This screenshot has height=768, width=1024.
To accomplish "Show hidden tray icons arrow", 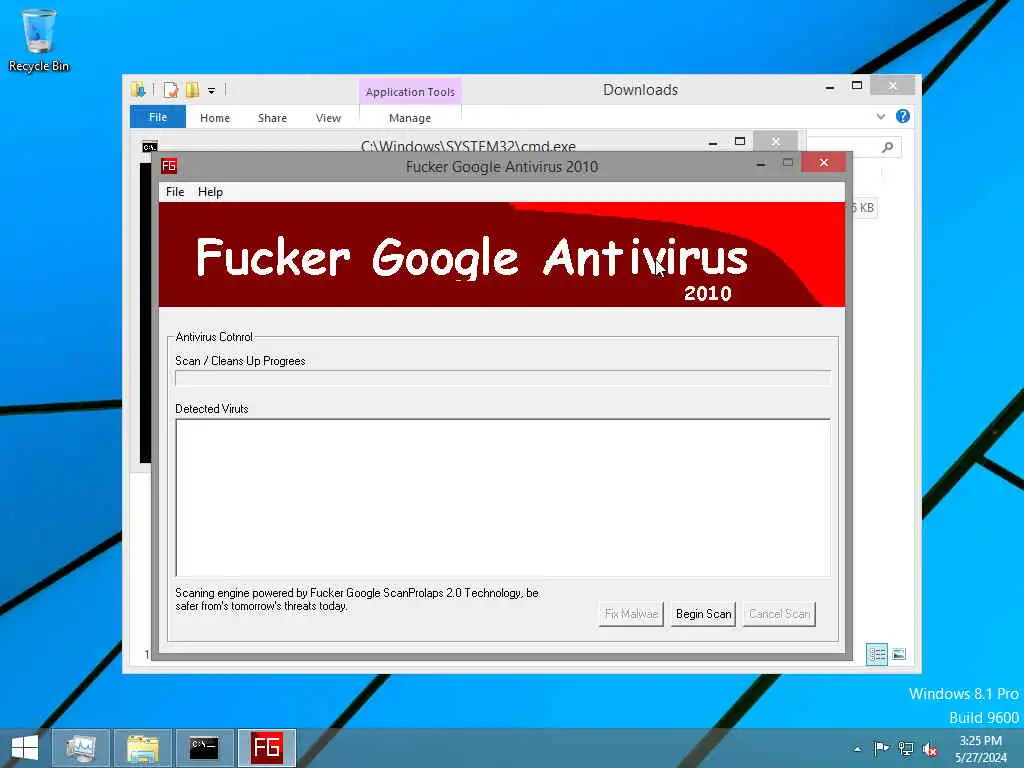I will (857, 749).
